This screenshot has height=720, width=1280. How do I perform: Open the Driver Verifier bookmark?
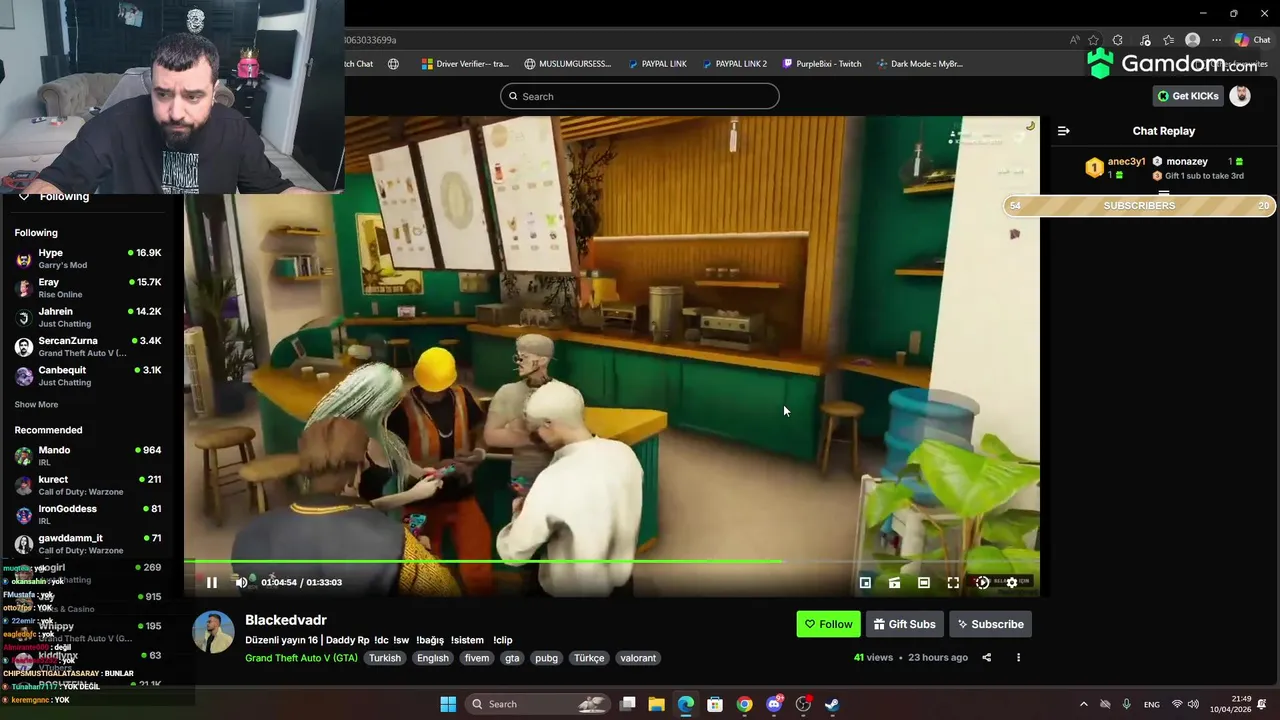(465, 64)
